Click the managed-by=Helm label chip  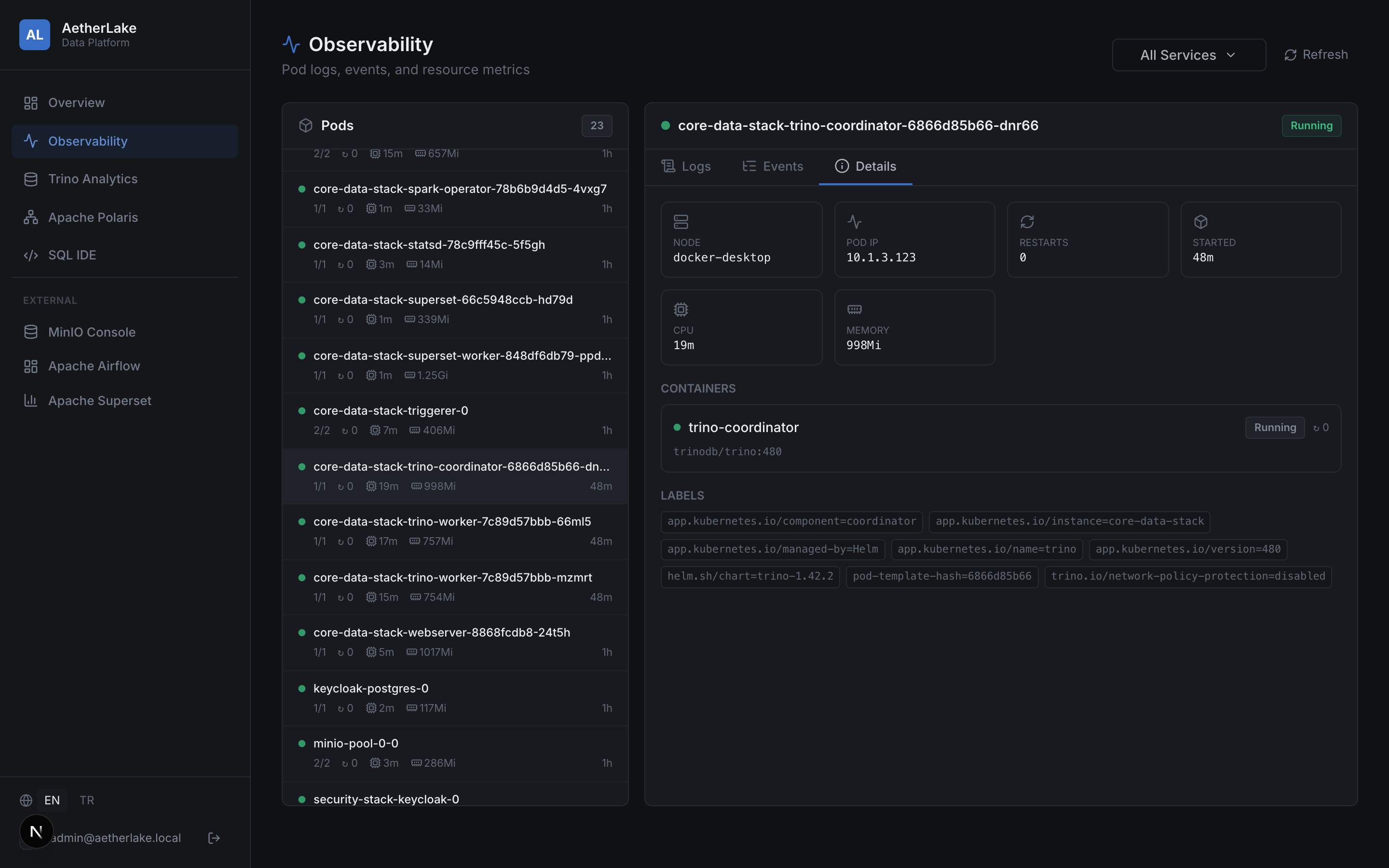point(773,549)
